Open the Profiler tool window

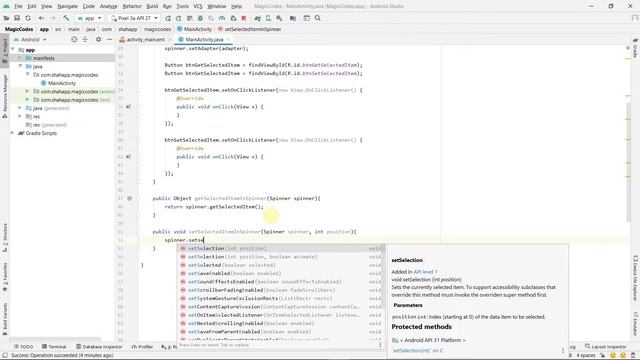[x=142, y=347]
